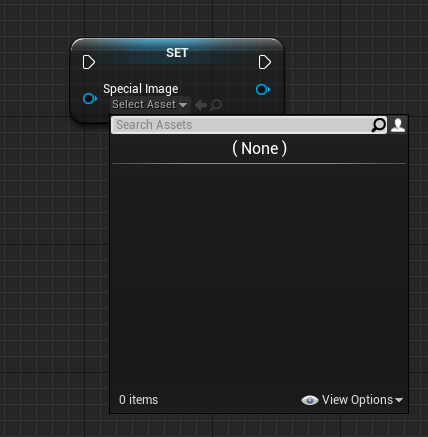Click the eye icon next to View Options
428x437 pixels.
[x=310, y=400]
